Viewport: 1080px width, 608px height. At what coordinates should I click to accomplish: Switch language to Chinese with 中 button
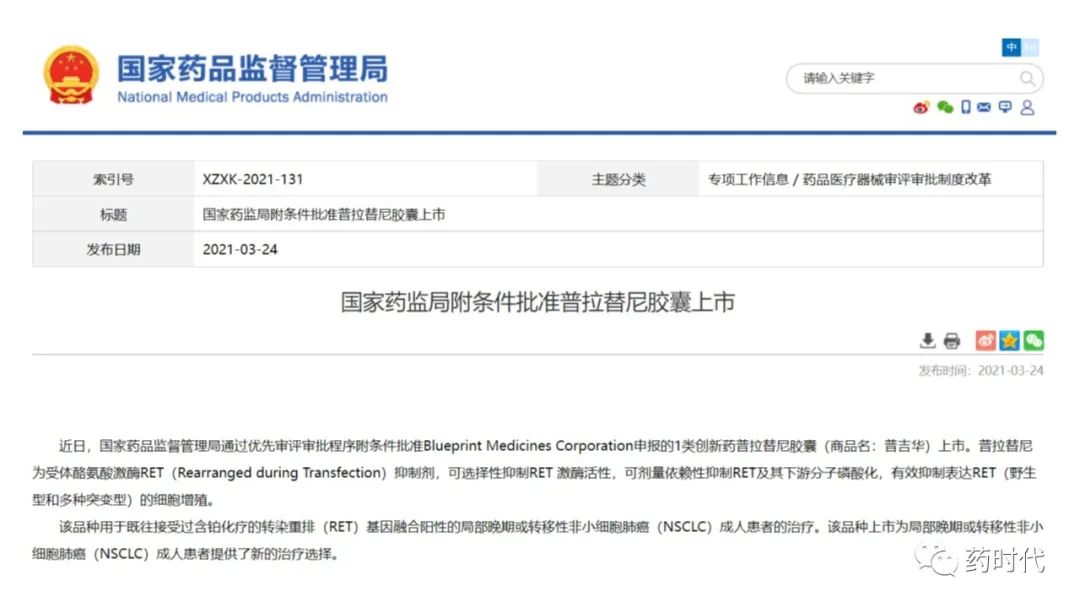1012,47
